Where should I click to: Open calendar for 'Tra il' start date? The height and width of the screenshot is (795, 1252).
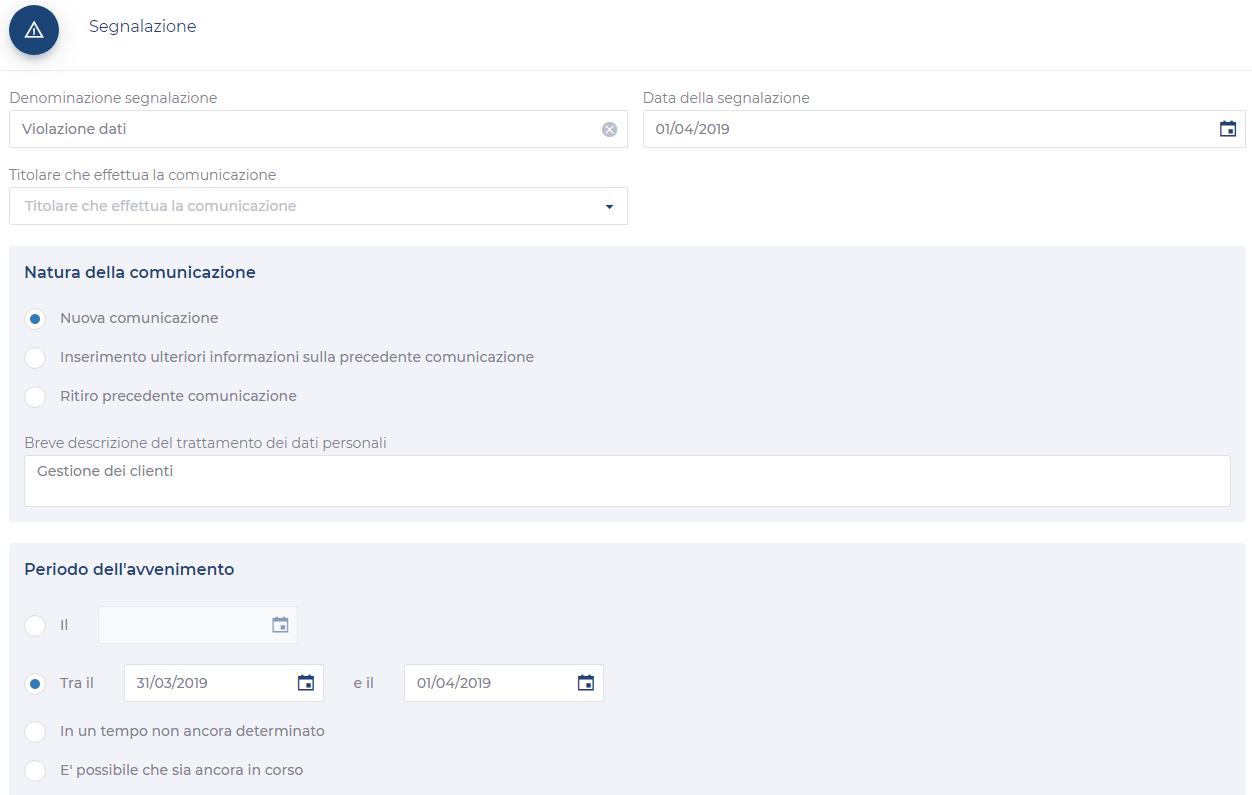306,683
